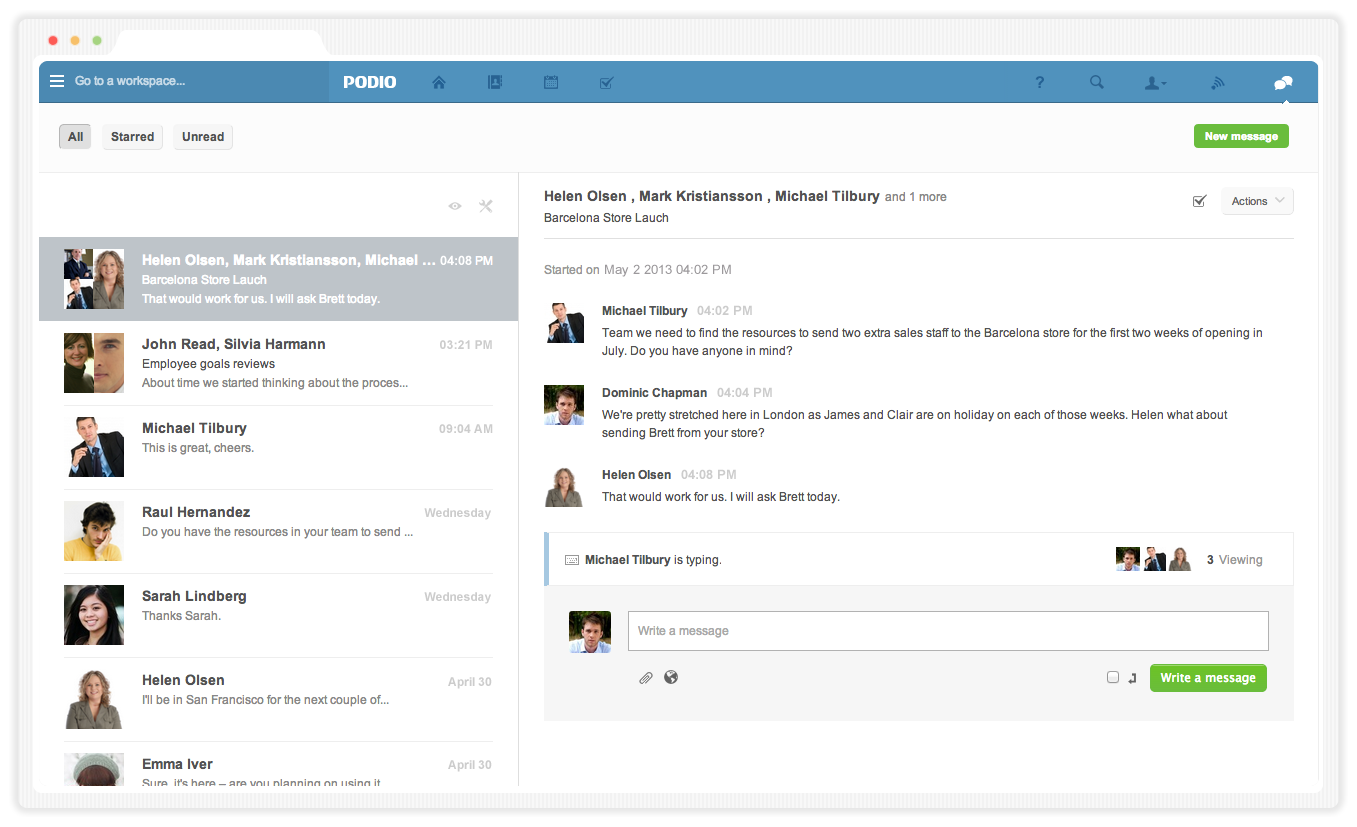The width and height of the screenshot is (1357, 827).
Task: Open the hamburger menu beside Go to a workspace
Action: click(57, 81)
